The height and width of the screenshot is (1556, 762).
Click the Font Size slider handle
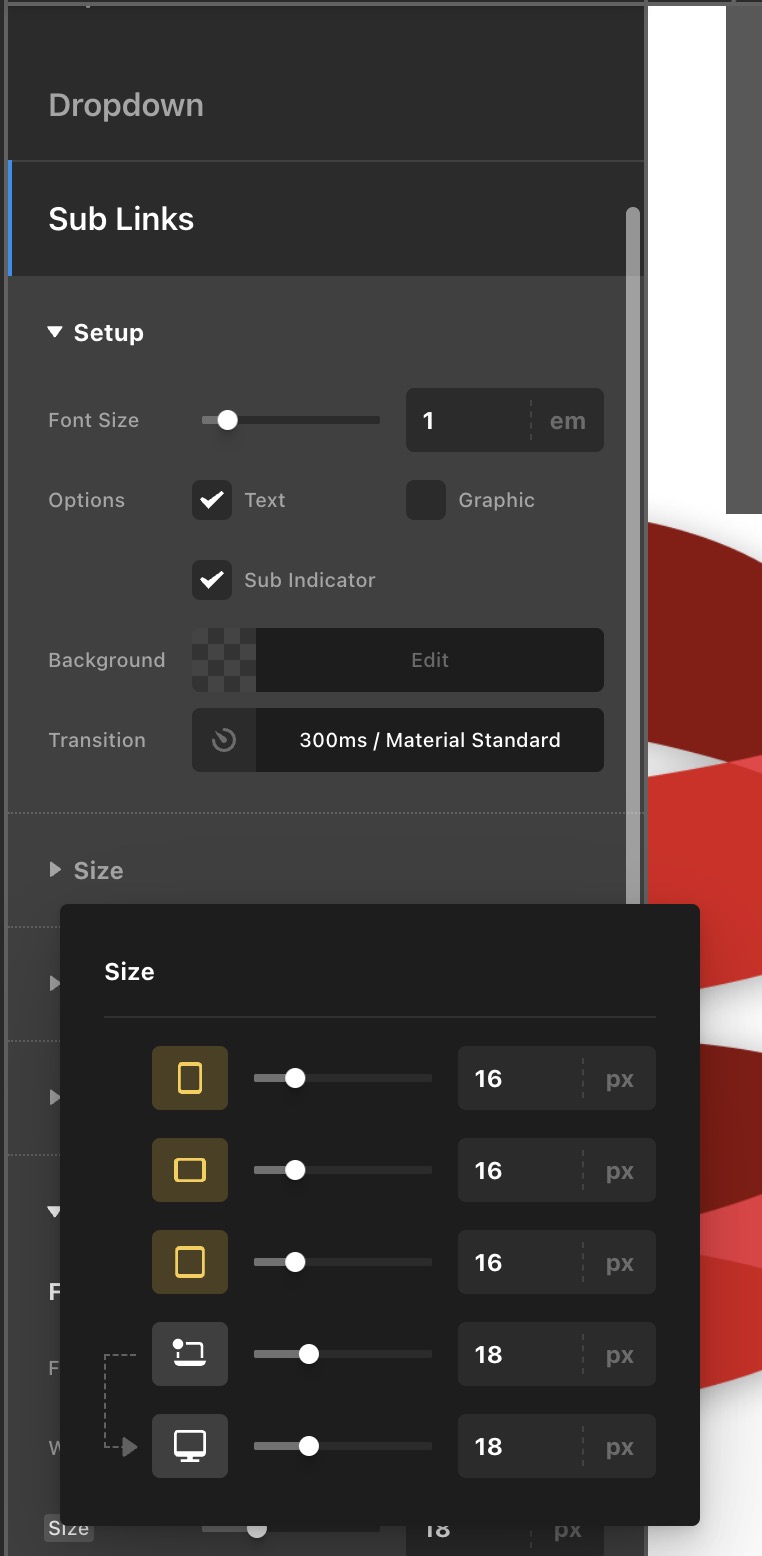tap(227, 420)
